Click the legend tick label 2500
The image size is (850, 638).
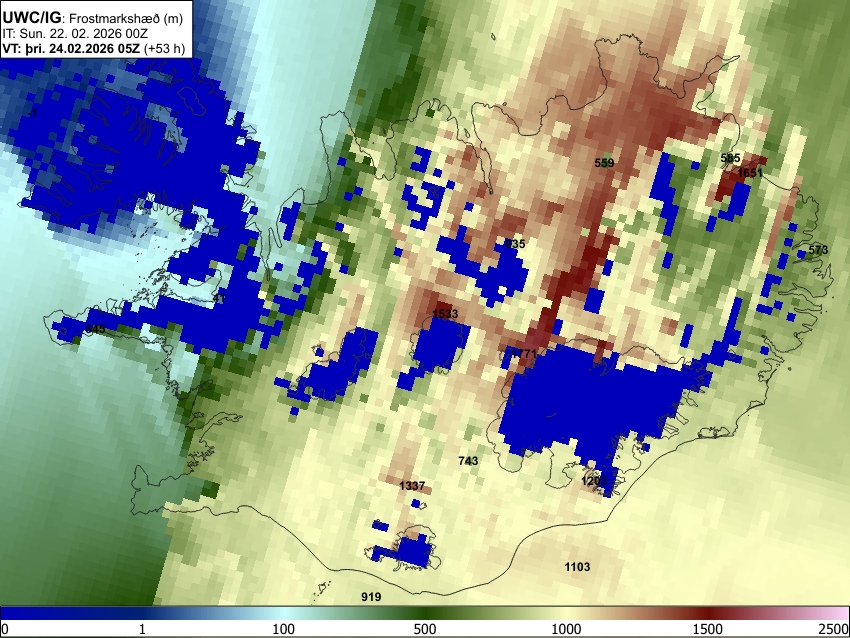(834, 629)
